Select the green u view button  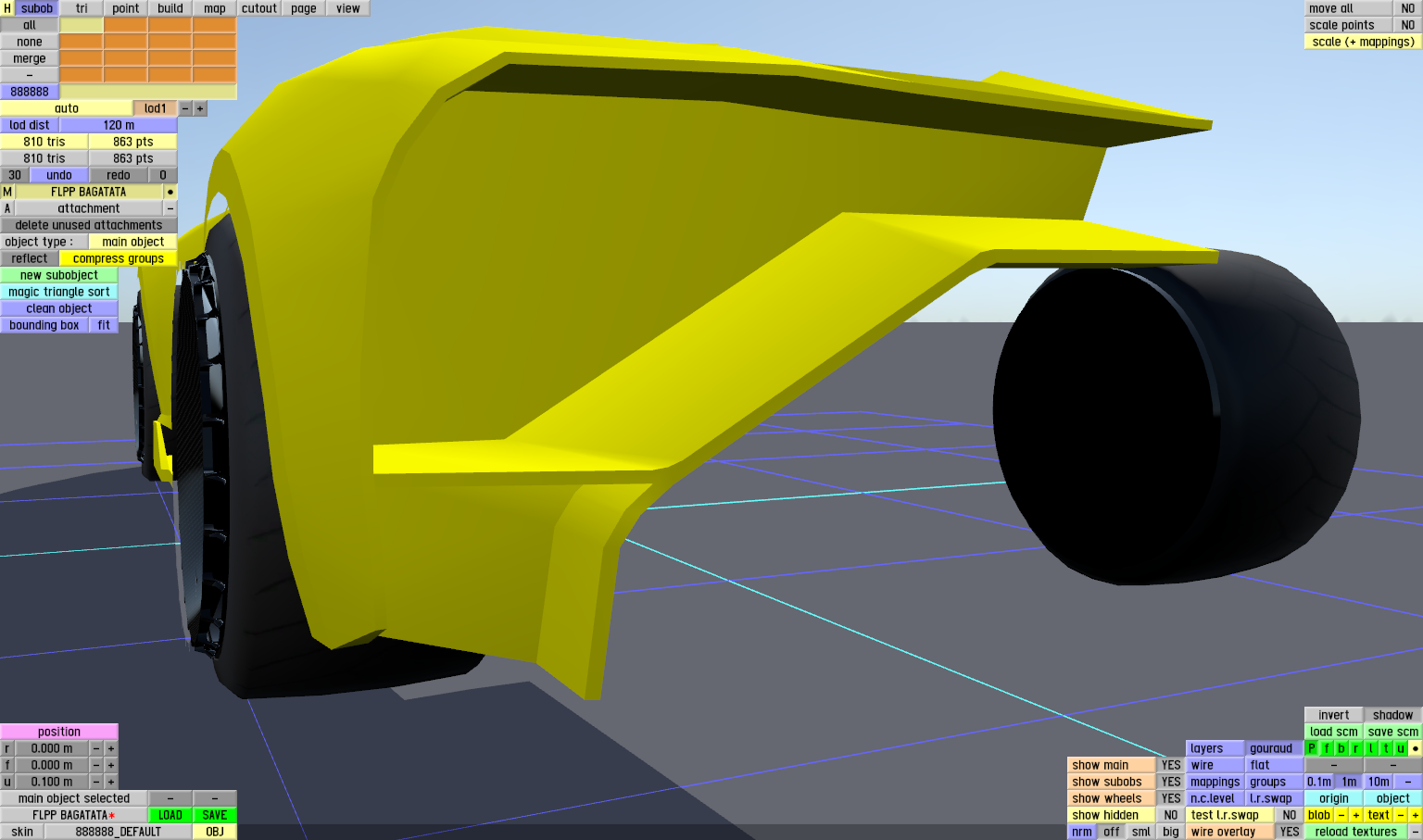click(1401, 748)
